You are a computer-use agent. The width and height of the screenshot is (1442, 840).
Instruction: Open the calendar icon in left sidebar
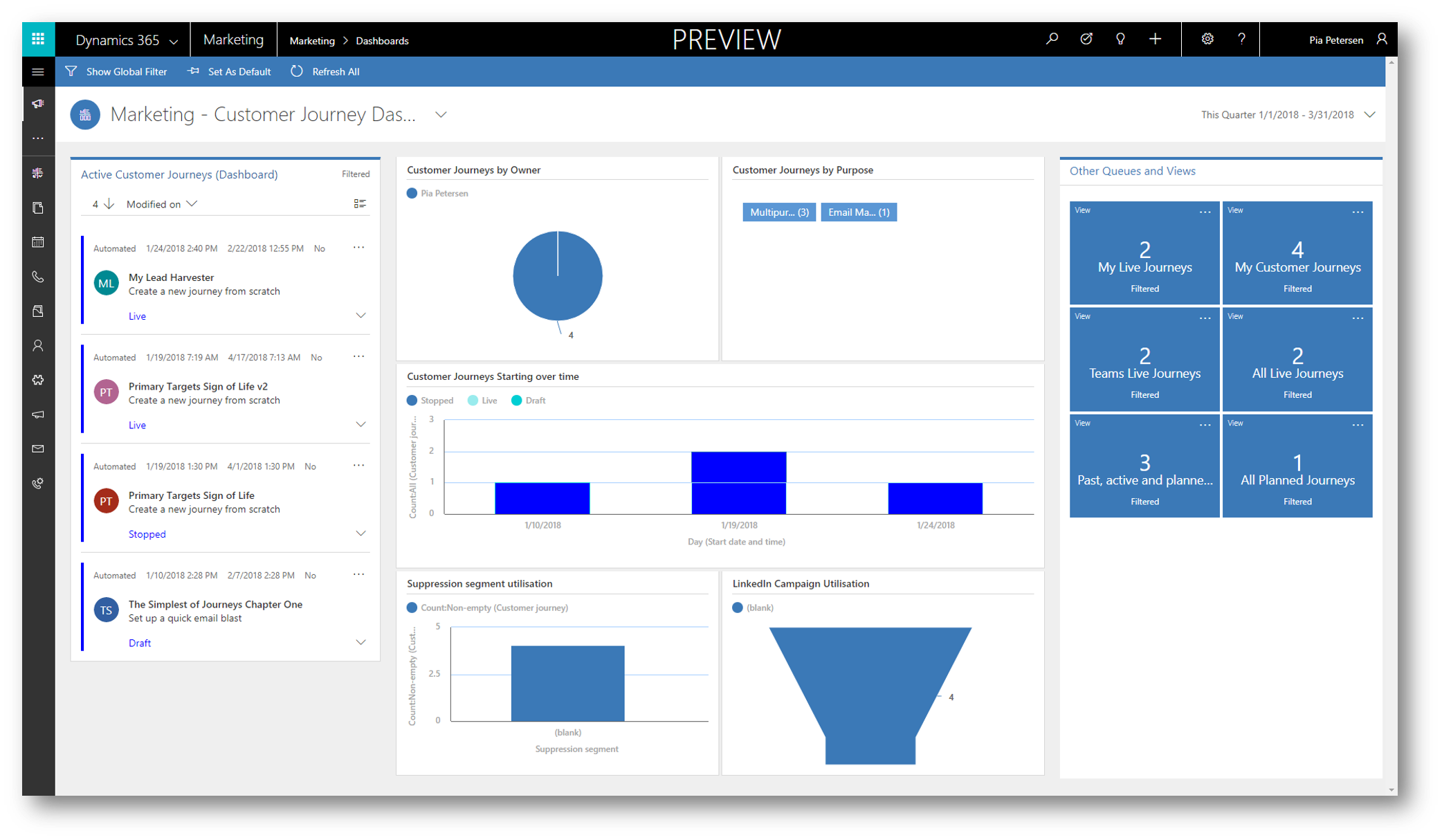pyautogui.click(x=38, y=242)
